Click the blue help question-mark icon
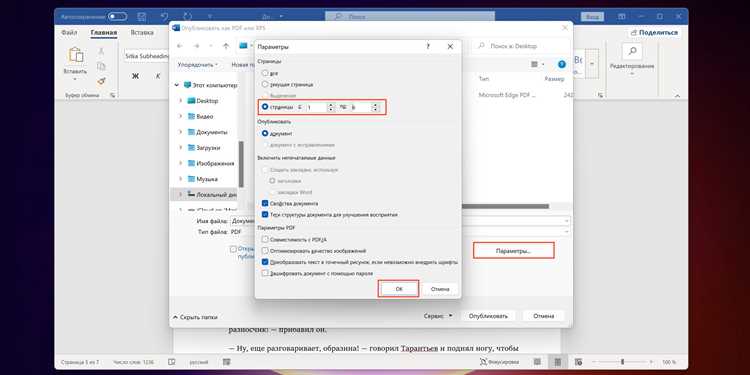 point(562,64)
